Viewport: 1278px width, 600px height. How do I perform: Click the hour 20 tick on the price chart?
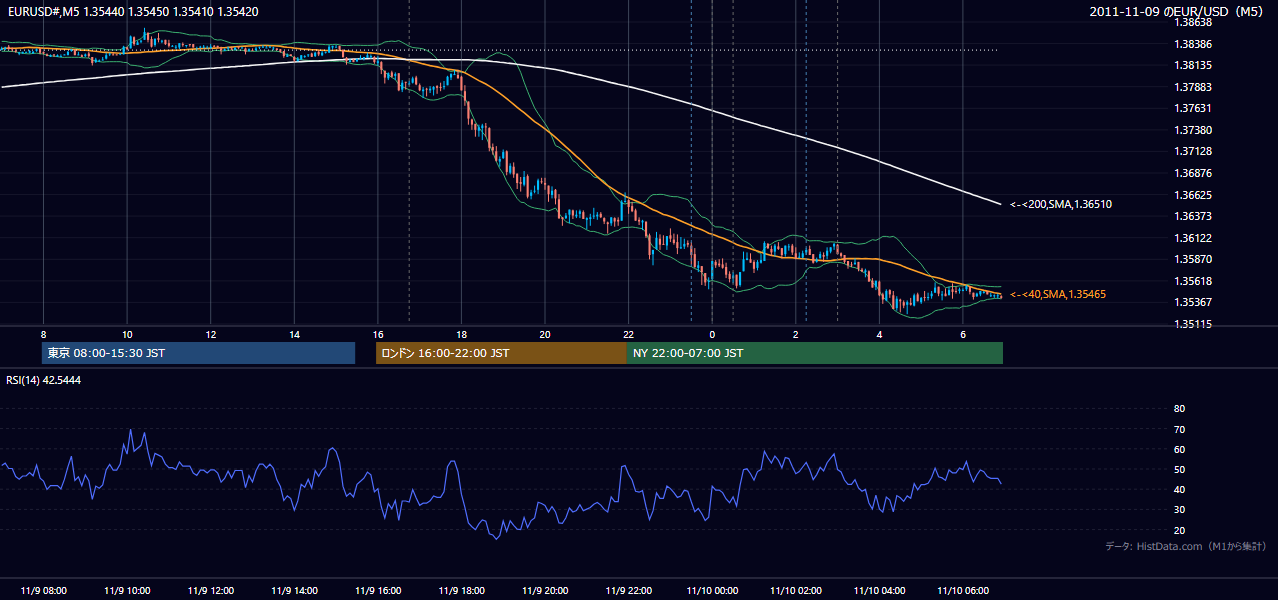click(545, 333)
